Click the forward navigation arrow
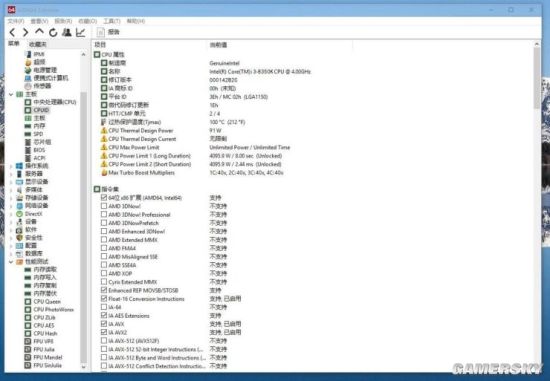 pyautogui.click(x=26, y=33)
